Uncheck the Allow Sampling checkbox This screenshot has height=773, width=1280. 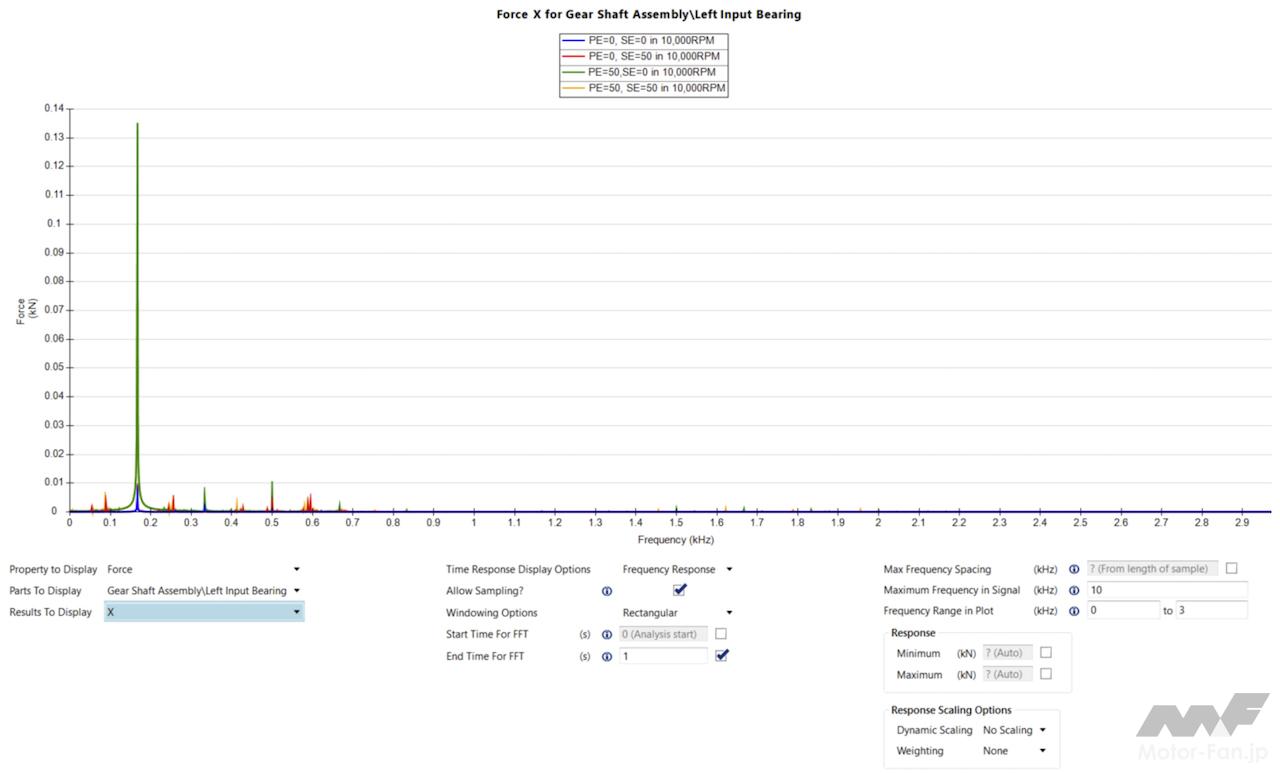coord(680,590)
